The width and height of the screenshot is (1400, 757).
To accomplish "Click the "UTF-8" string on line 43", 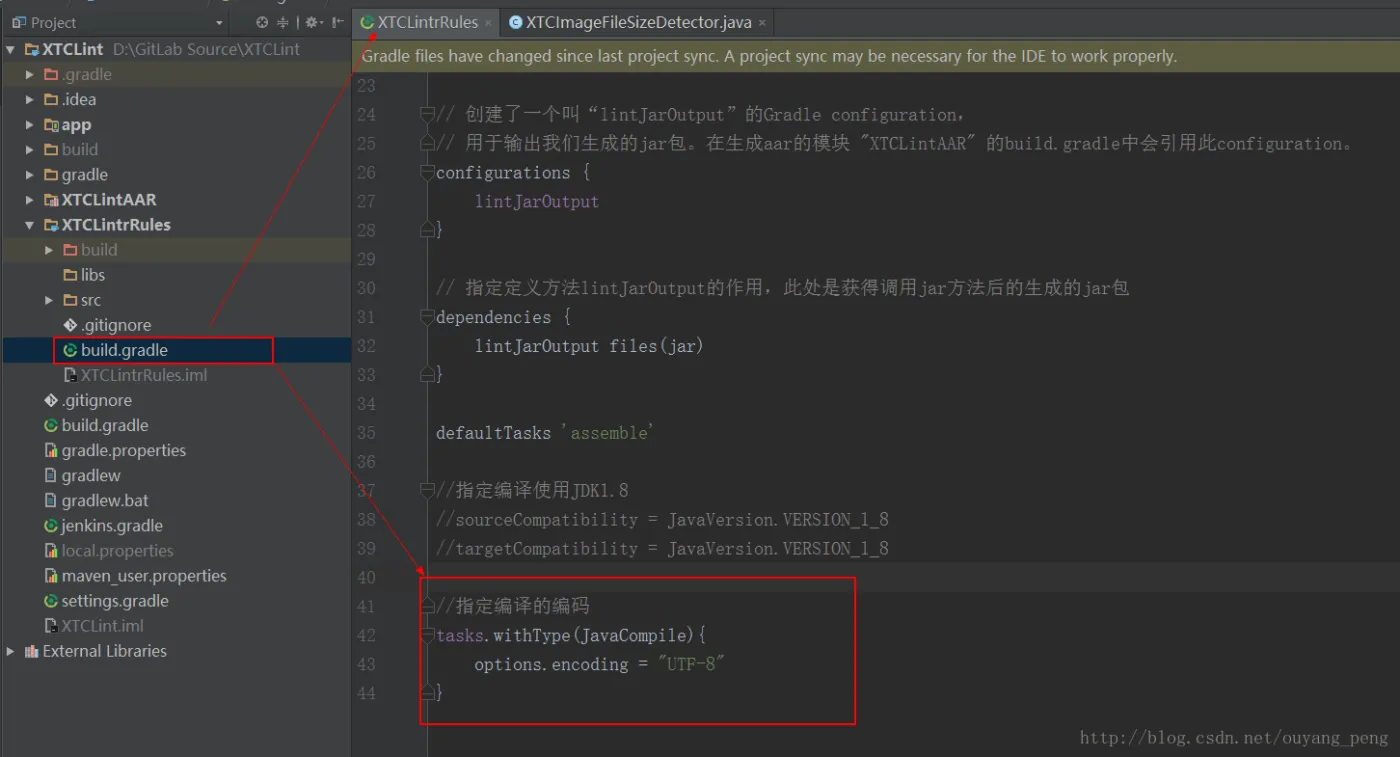I will point(690,664).
